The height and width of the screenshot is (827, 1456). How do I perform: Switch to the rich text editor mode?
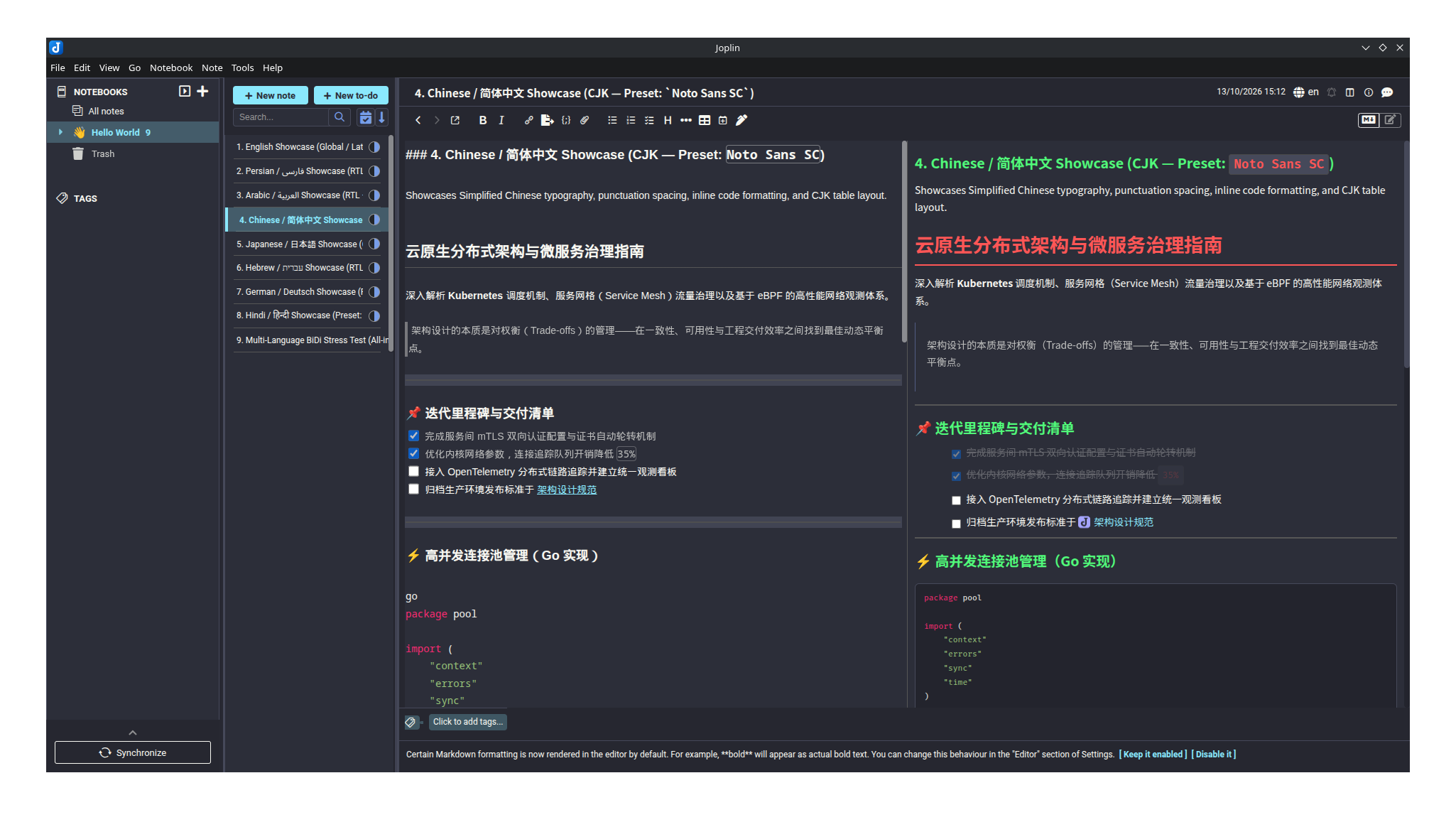click(x=1390, y=120)
